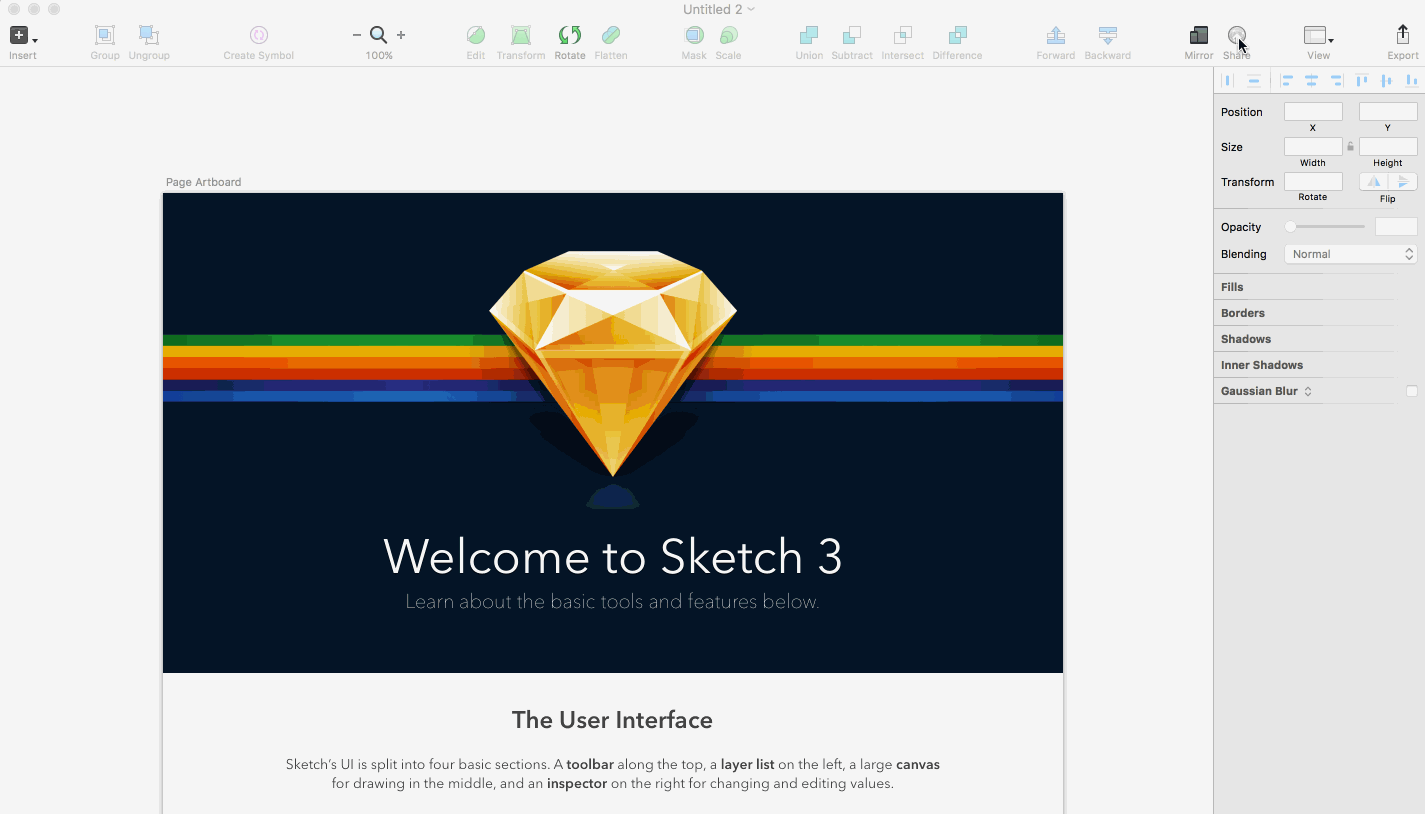Click the Position X input field
The image size is (1425, 814).
[x=1313, y=112]
